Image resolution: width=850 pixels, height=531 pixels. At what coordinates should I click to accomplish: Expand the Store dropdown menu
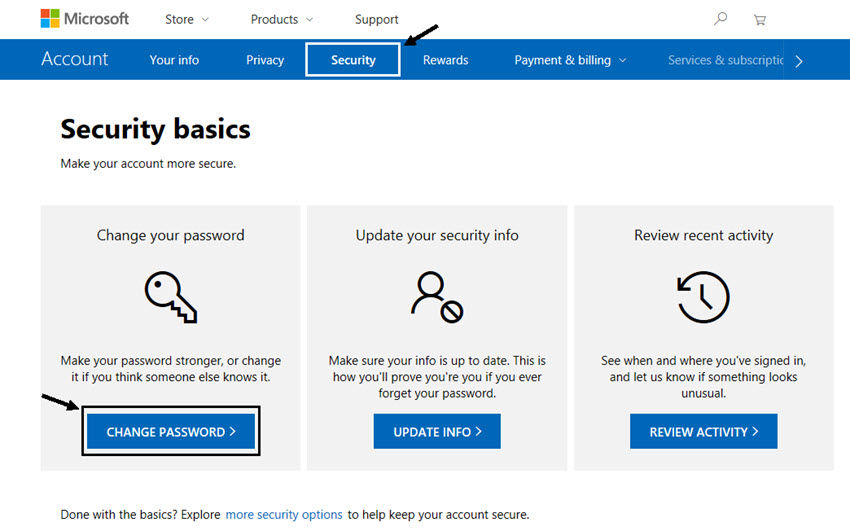(186, 20)
